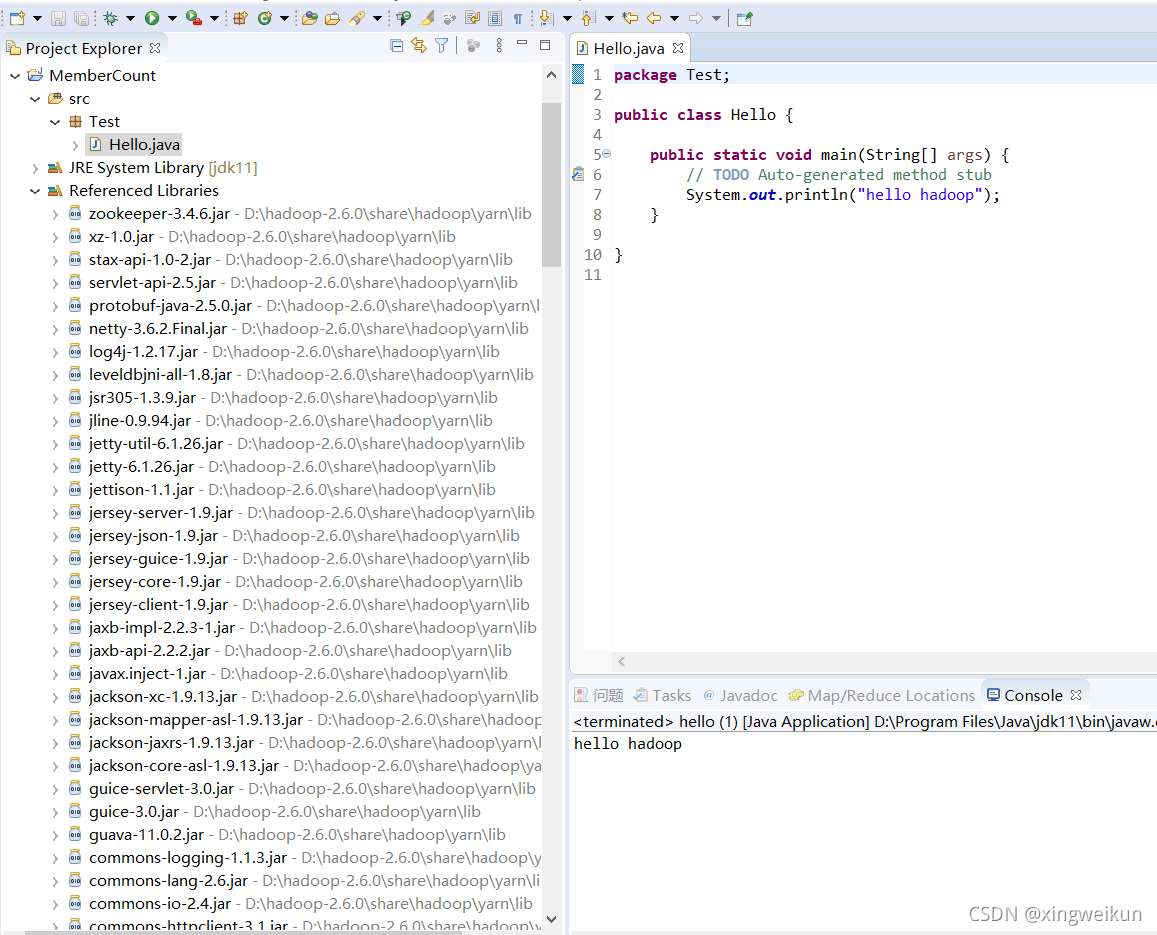Collapse all in Project Explorer

(x=396, y=46)
